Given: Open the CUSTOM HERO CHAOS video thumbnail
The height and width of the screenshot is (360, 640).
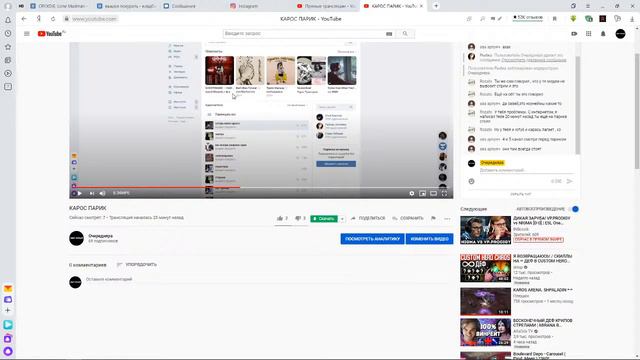Looking at the screenshot, I should 485,268.
